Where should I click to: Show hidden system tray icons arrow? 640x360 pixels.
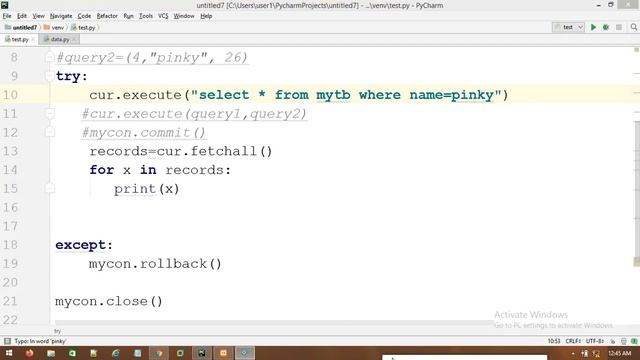pyautogui.click(x=573, y=353)
